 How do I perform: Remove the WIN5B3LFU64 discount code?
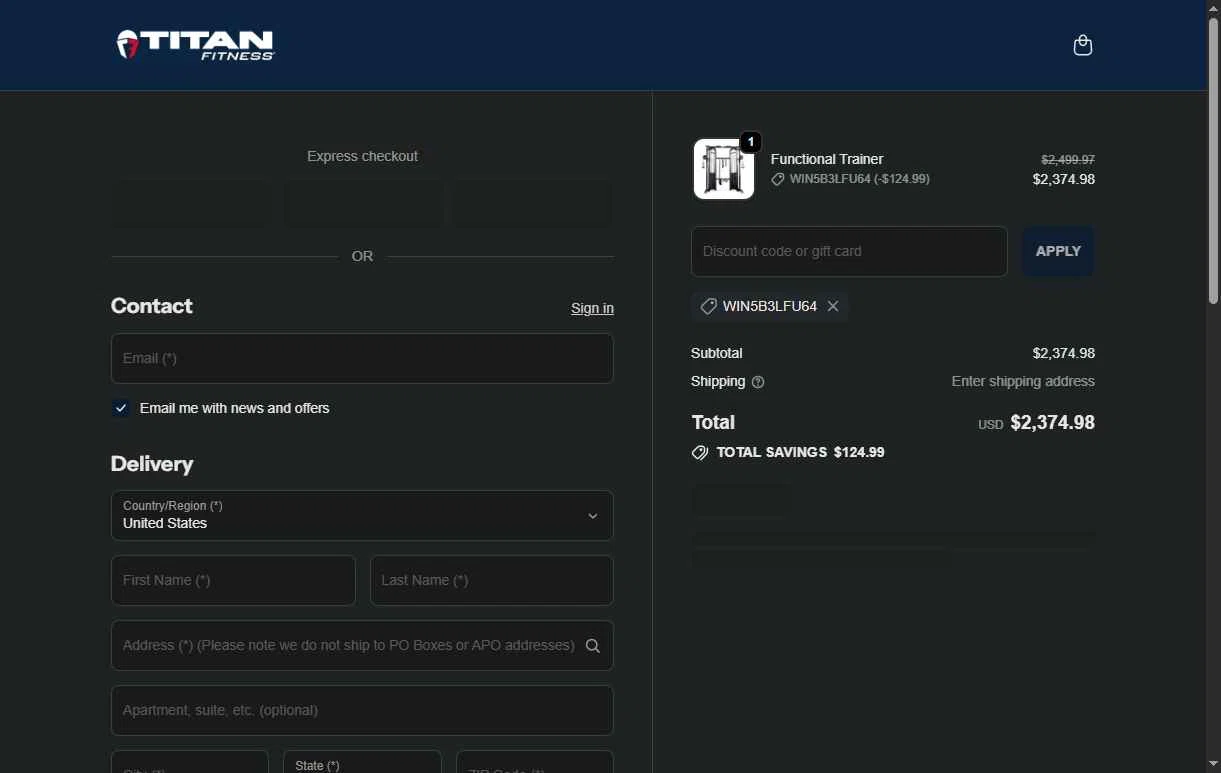point(833,306)
